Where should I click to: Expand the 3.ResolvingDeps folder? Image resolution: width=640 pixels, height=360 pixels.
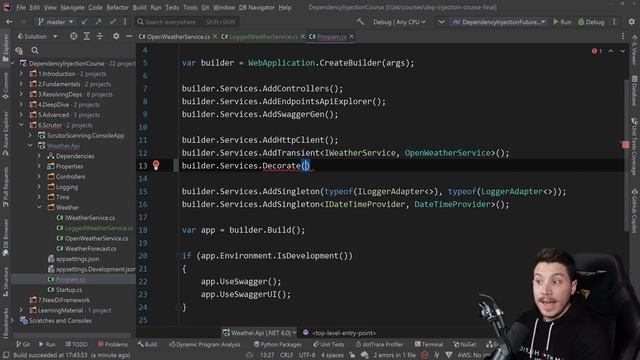click(21, 94)
